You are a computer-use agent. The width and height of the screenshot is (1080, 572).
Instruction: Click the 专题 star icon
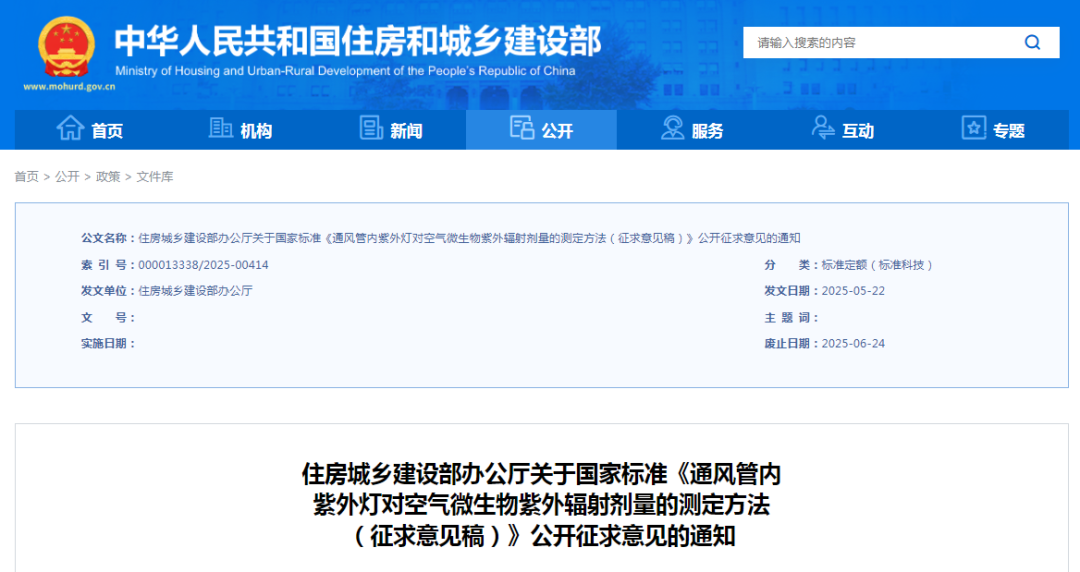pyautogui.click(x=973, y=127)
